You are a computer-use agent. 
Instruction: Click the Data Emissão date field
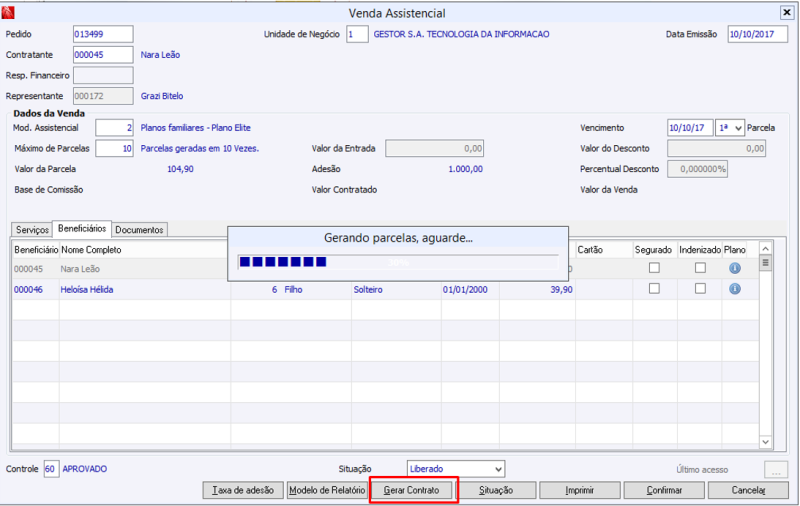(x=757, y=34)
